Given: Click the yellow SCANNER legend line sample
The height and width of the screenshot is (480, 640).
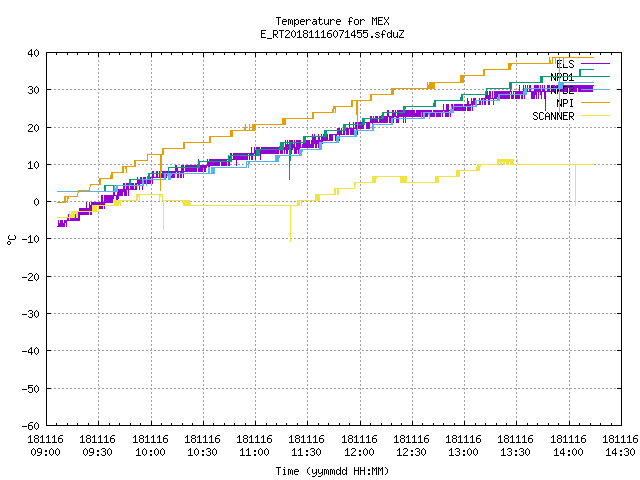Looking at the screenshot, I should click(x=595, y=116).
